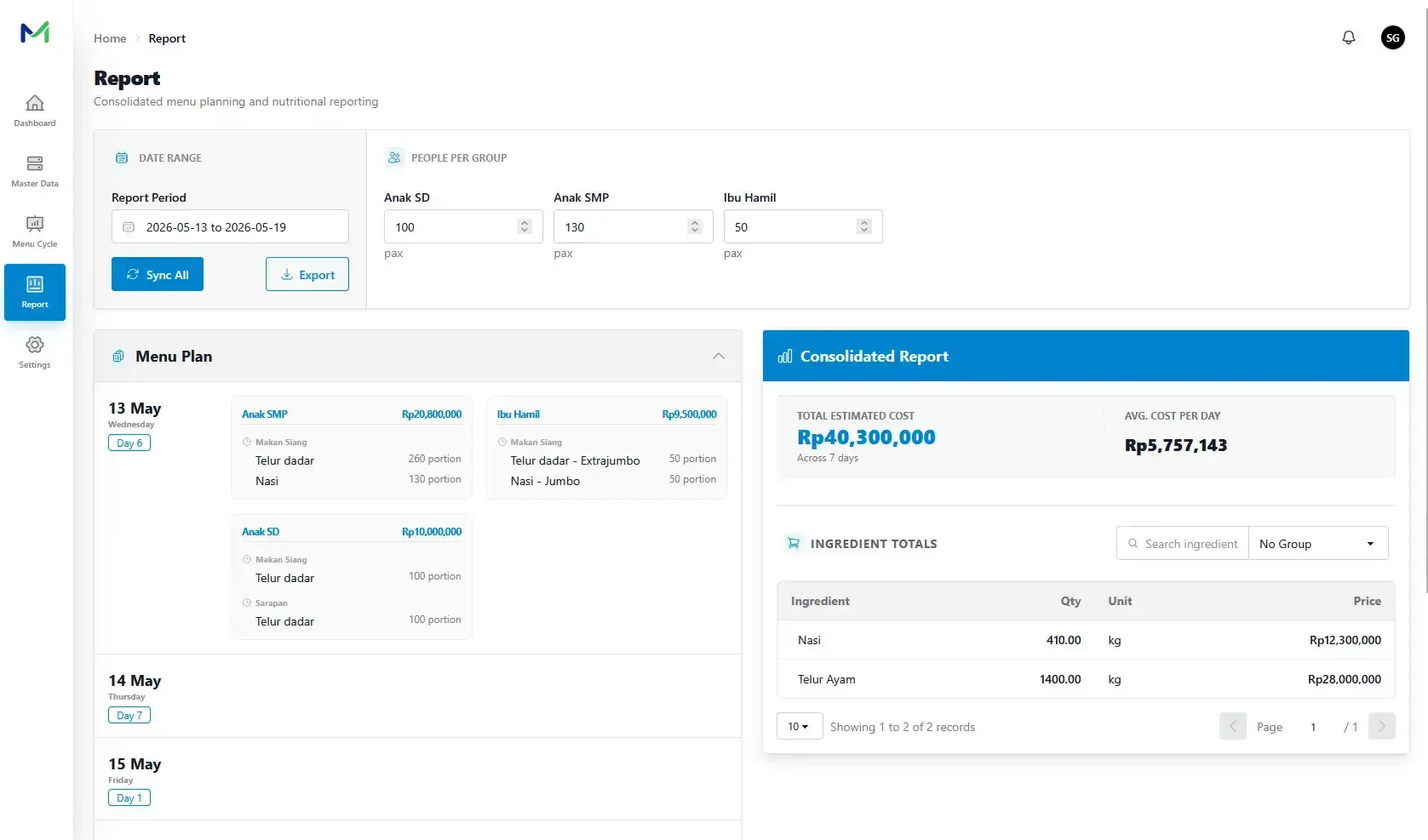Screen dimensions: 1428x840
Task: Click the Anak SMP card title
Action: click(265, 414)
